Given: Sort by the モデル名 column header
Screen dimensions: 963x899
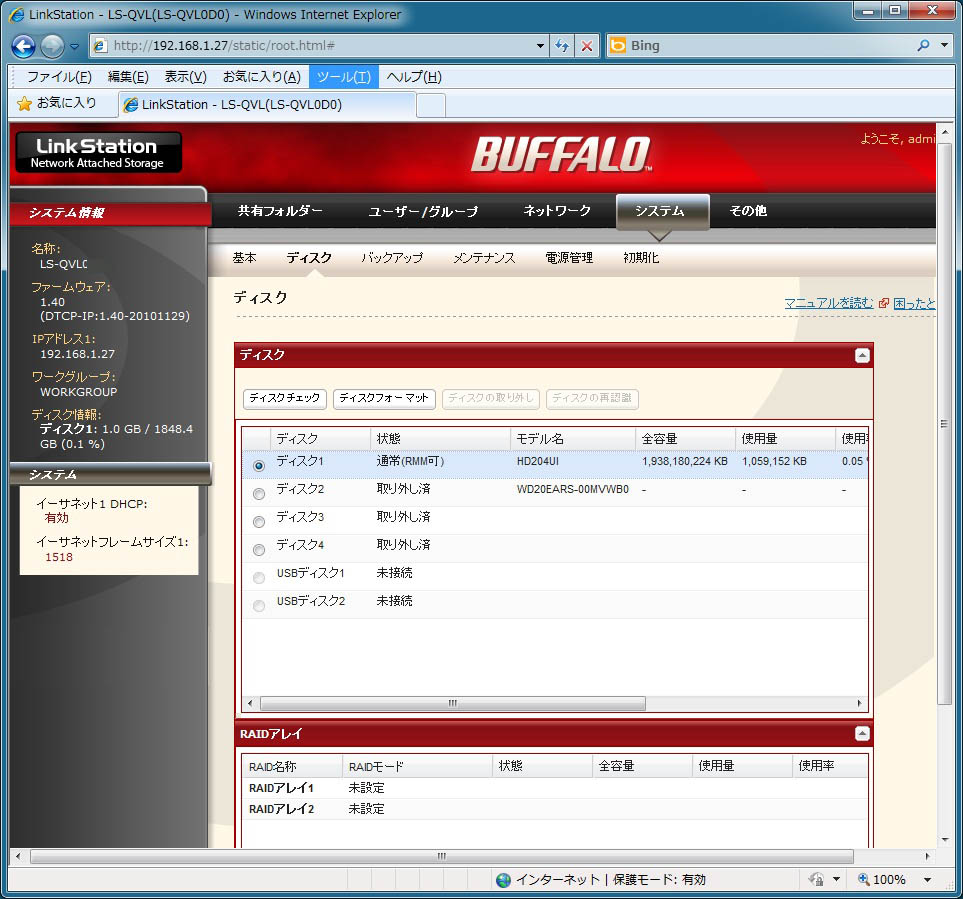Looking at the screenshot, I should [x=572, y=438].
